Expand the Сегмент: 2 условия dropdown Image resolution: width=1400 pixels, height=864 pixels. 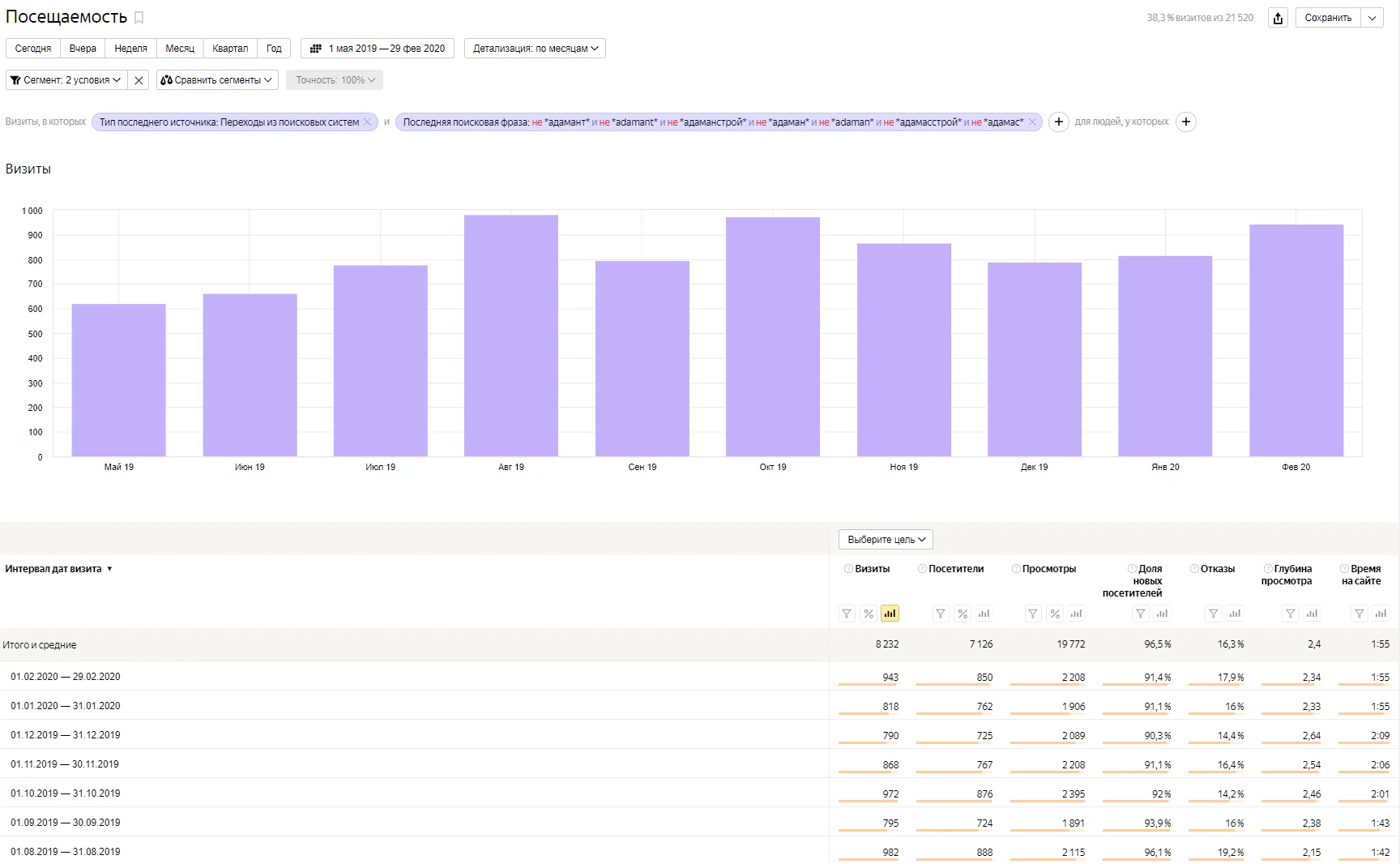[66, 80]
